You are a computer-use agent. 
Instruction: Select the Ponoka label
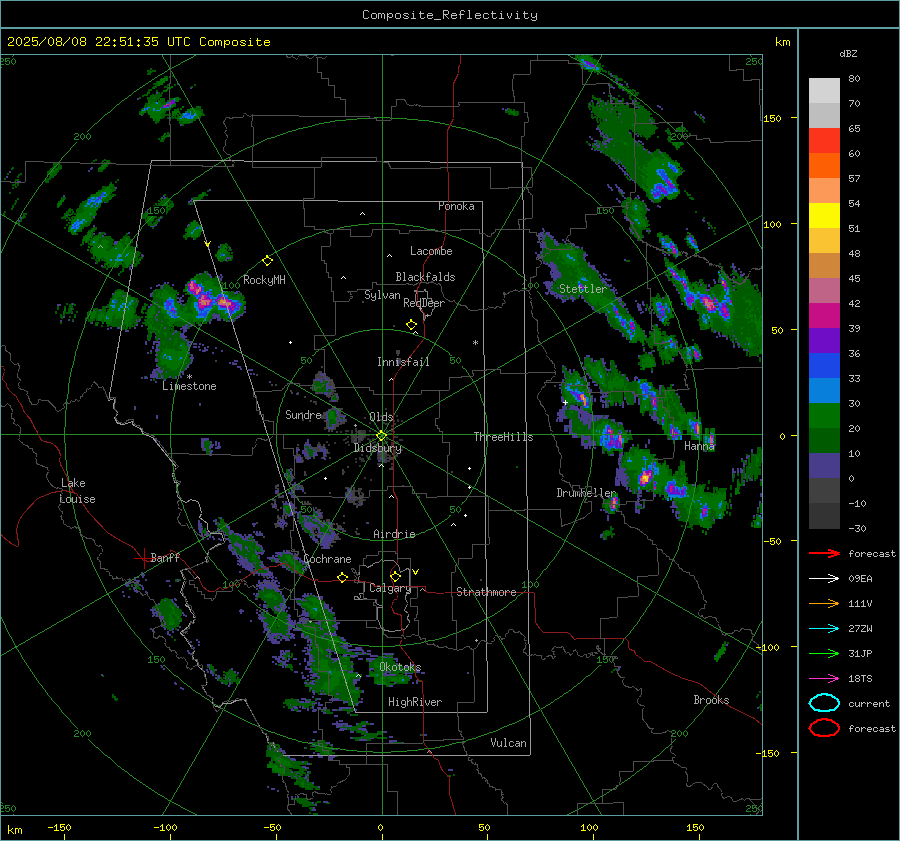point(456,206)
